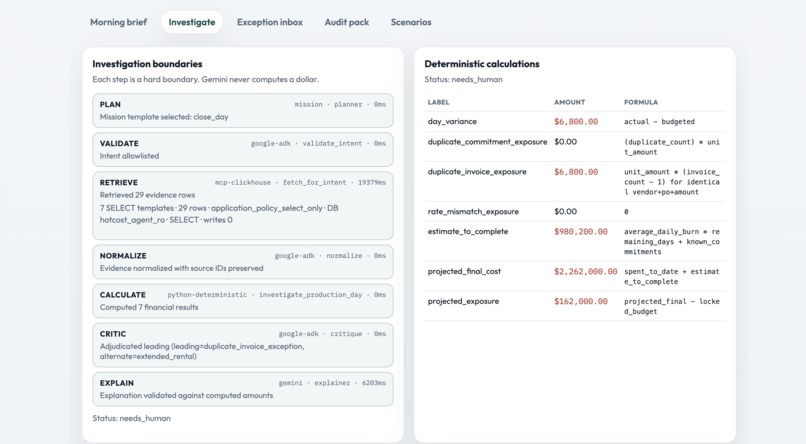806x444 pixels.
Task: Click the 'Adjudicated leading' critic text
Action: (202, 351)
